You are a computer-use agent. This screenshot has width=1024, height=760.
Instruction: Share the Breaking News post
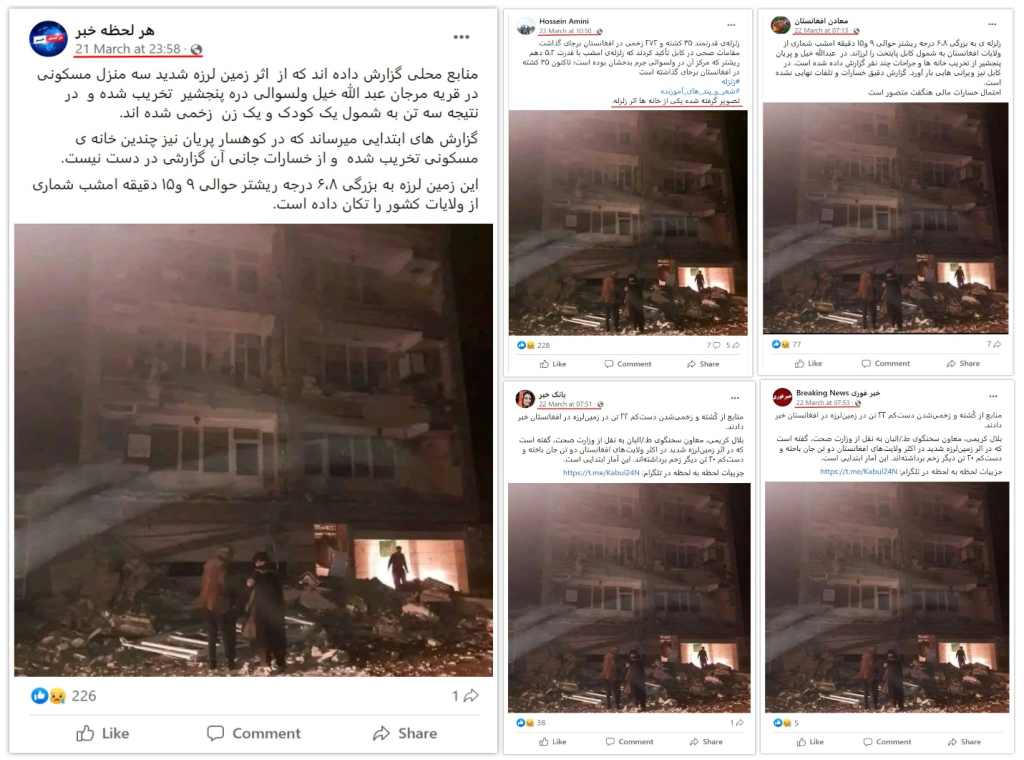tap(964, 742)
